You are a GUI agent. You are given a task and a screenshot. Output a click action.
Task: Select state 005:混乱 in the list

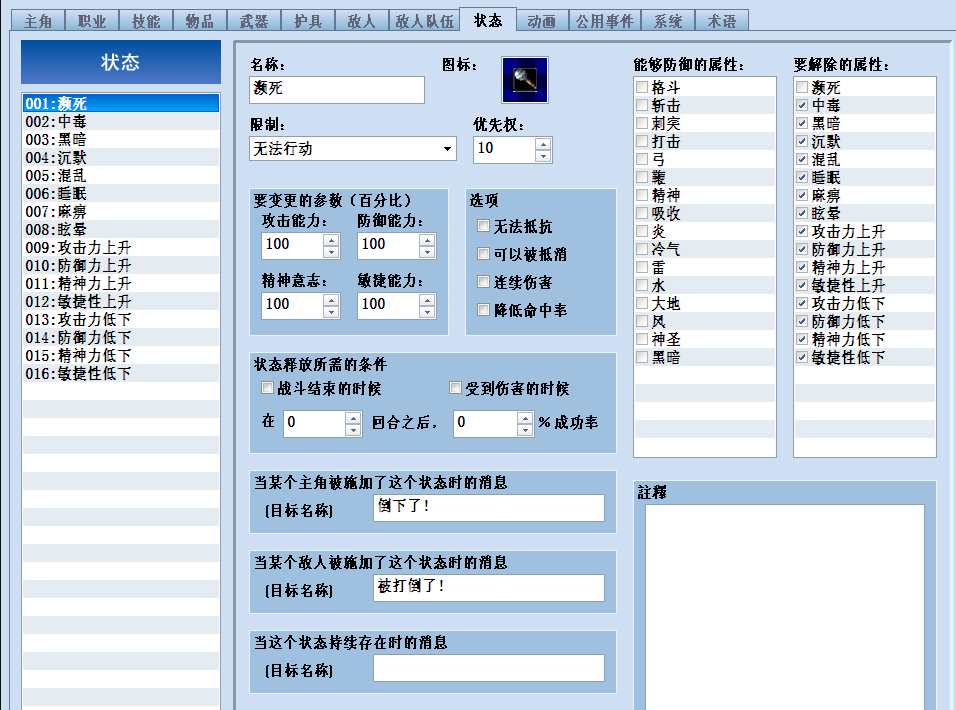click(121, 176)
